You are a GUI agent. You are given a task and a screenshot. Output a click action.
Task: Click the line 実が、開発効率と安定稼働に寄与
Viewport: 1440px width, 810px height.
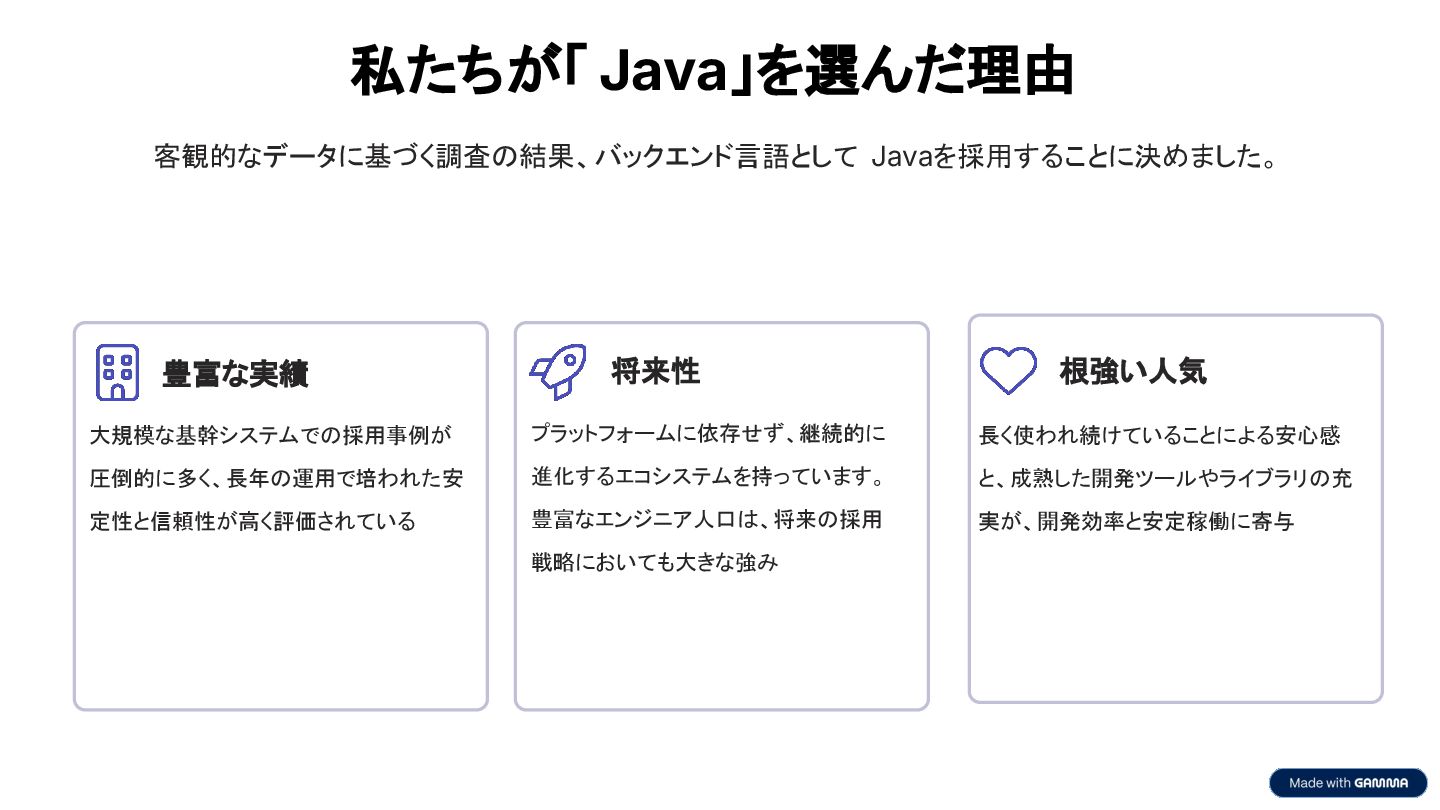[1136, 521]
